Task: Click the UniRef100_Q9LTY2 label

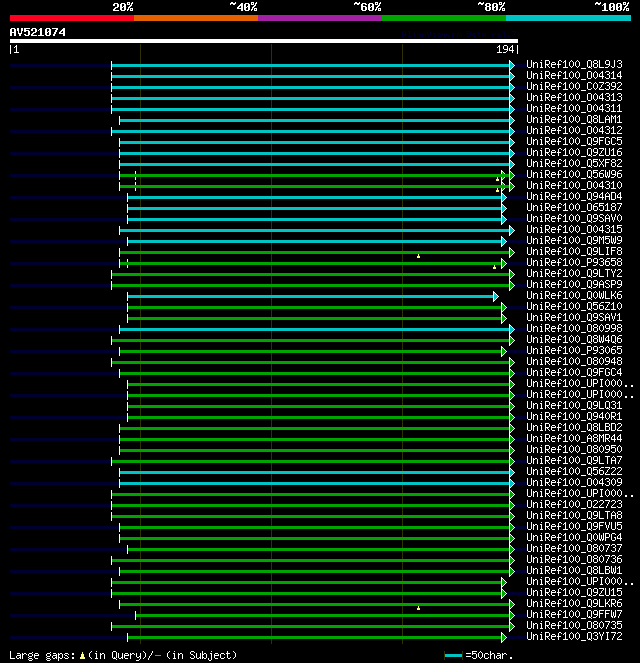Action: [574, 273]
